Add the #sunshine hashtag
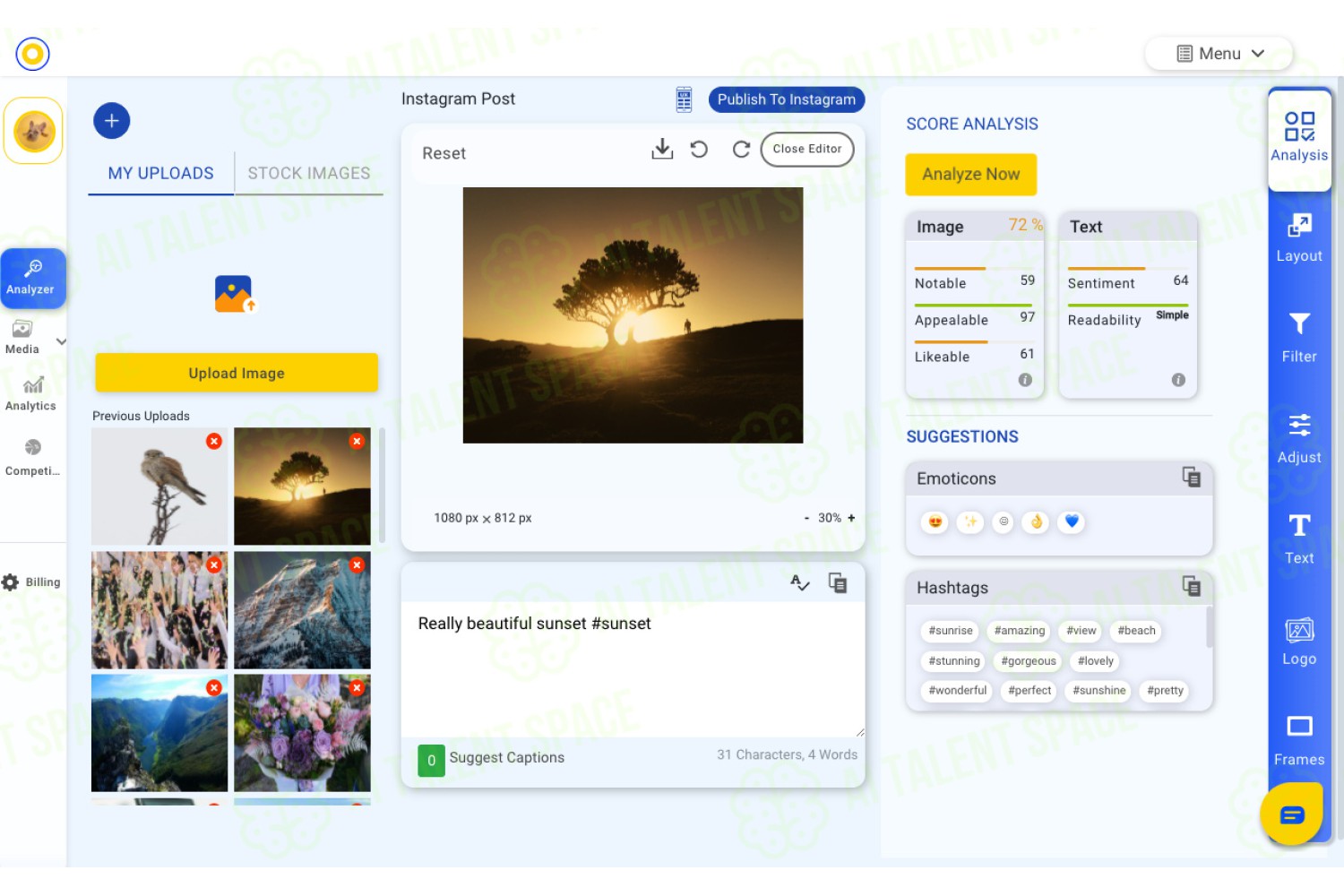 (1099, 691)
